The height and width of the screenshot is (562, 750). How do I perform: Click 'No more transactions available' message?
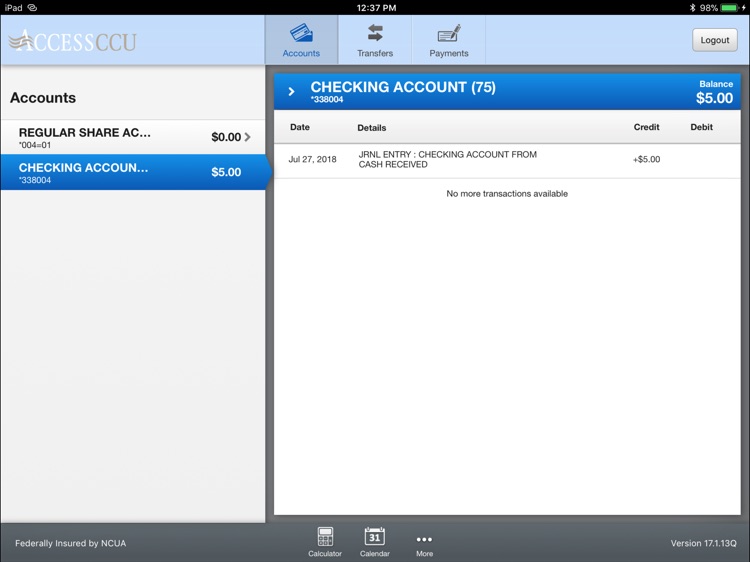click(x=507, y=194)
